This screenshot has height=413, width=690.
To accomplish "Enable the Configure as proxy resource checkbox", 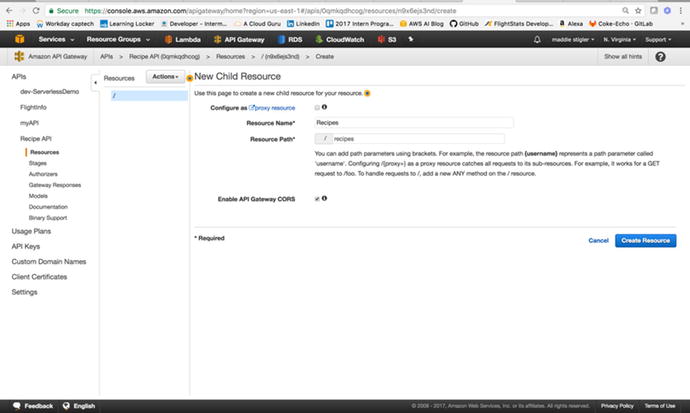I will pyautogui.click(x=317, y=107).
